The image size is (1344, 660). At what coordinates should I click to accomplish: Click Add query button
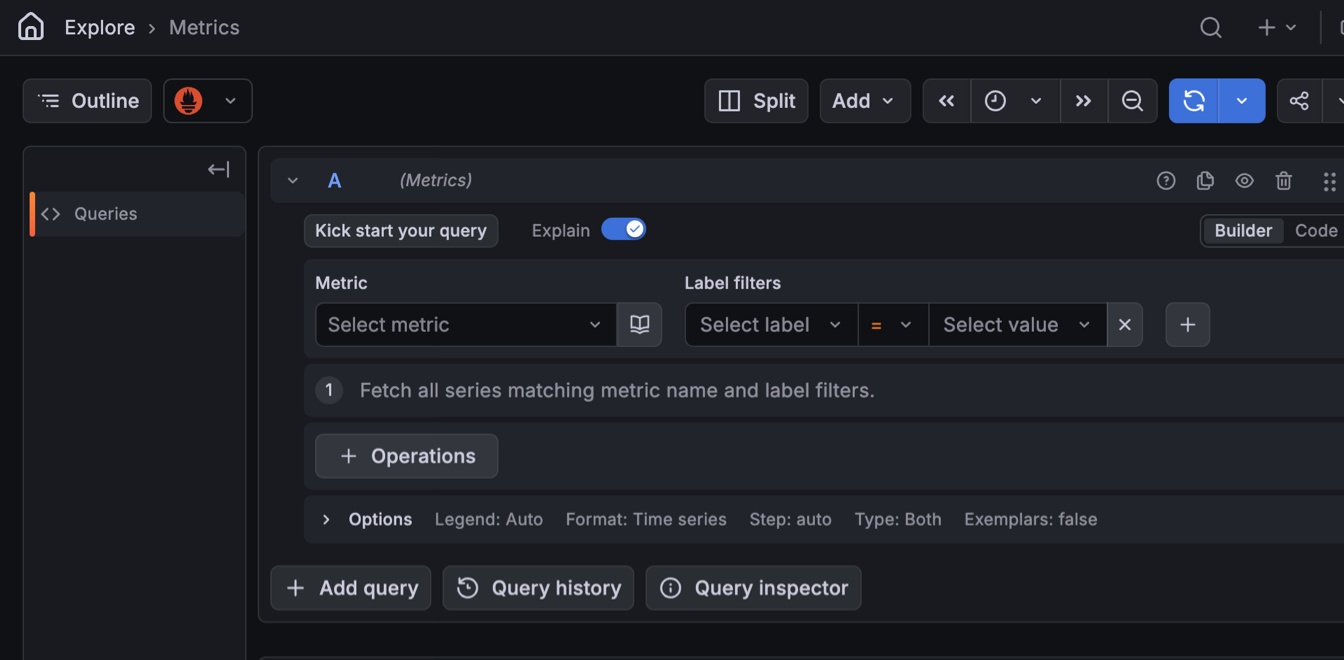coord(351,588)
